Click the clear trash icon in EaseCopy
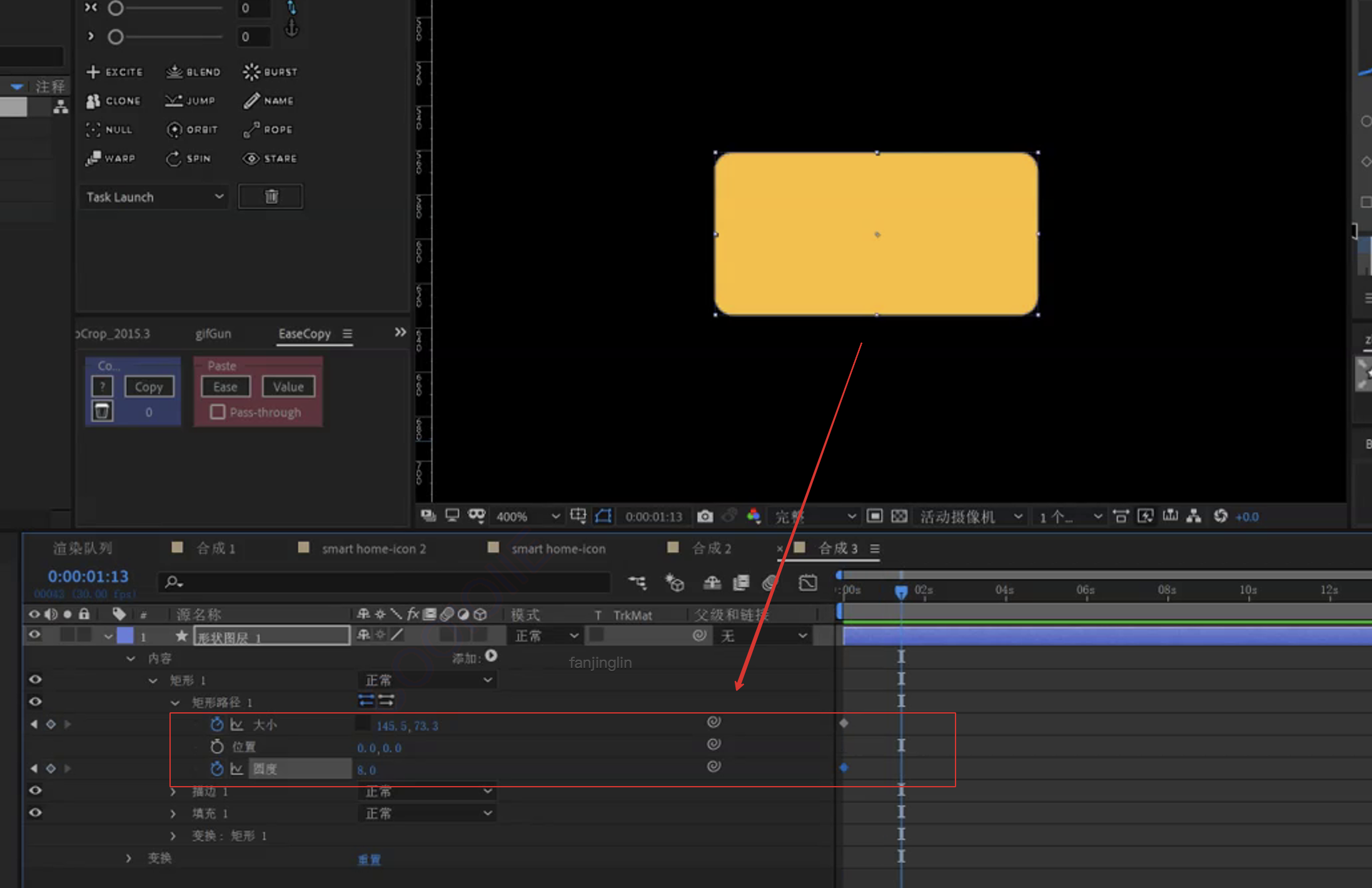The image size is (1372, 888). [103, 411]
